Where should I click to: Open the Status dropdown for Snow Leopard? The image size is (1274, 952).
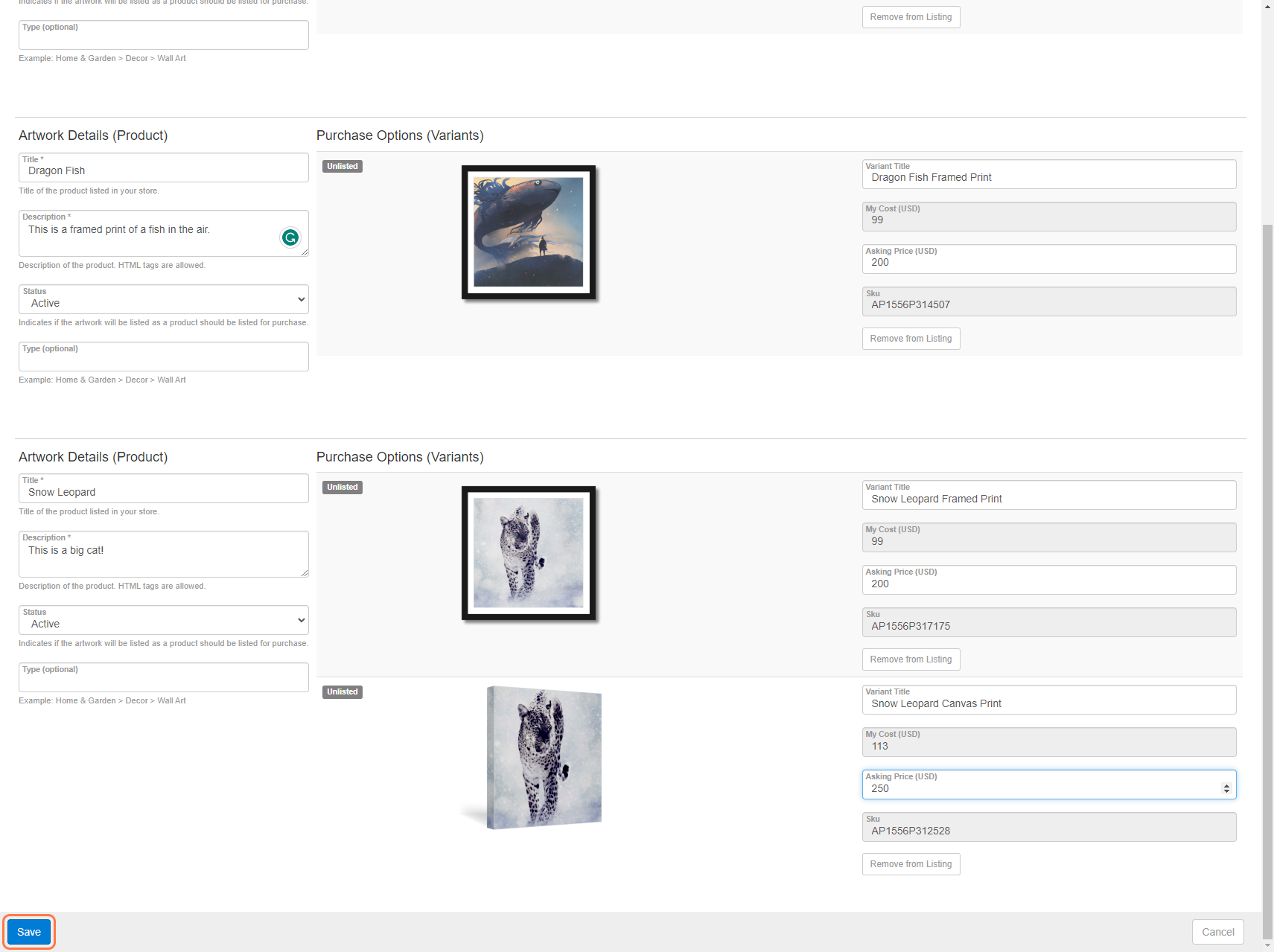pyautogui.click(x=164, y=620)
